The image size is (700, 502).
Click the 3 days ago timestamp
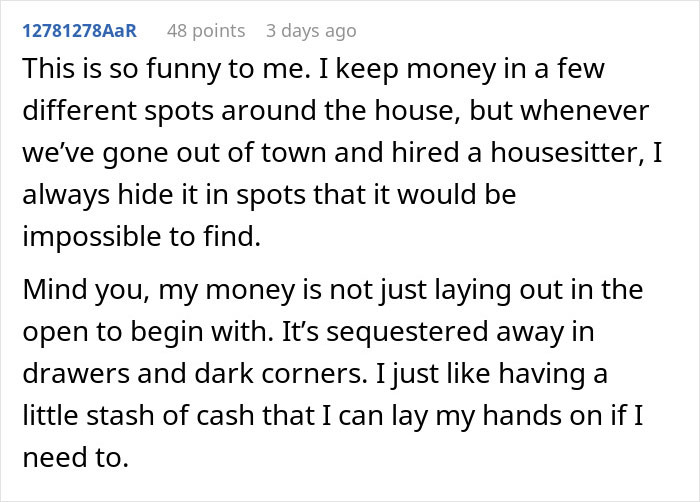click(x=311, y=31)
